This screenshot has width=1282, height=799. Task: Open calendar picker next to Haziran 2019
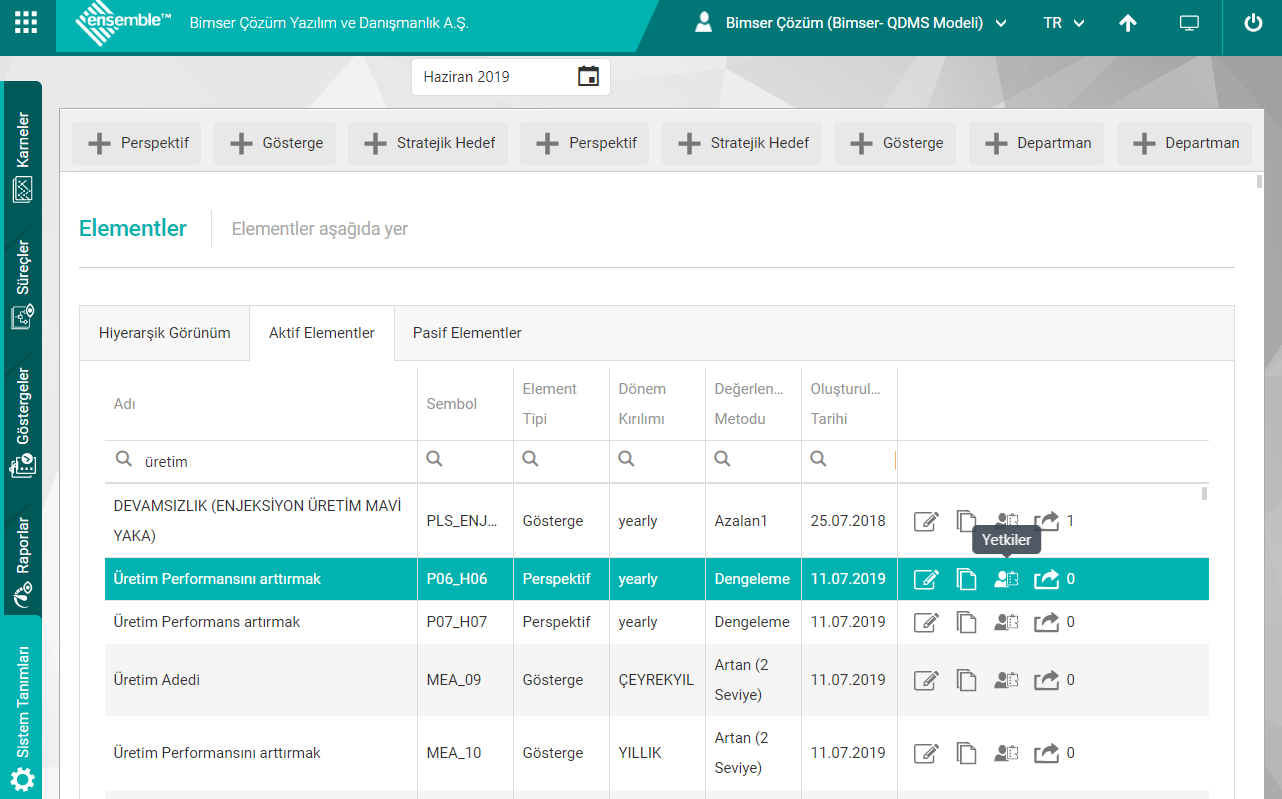tap(588, 76)
